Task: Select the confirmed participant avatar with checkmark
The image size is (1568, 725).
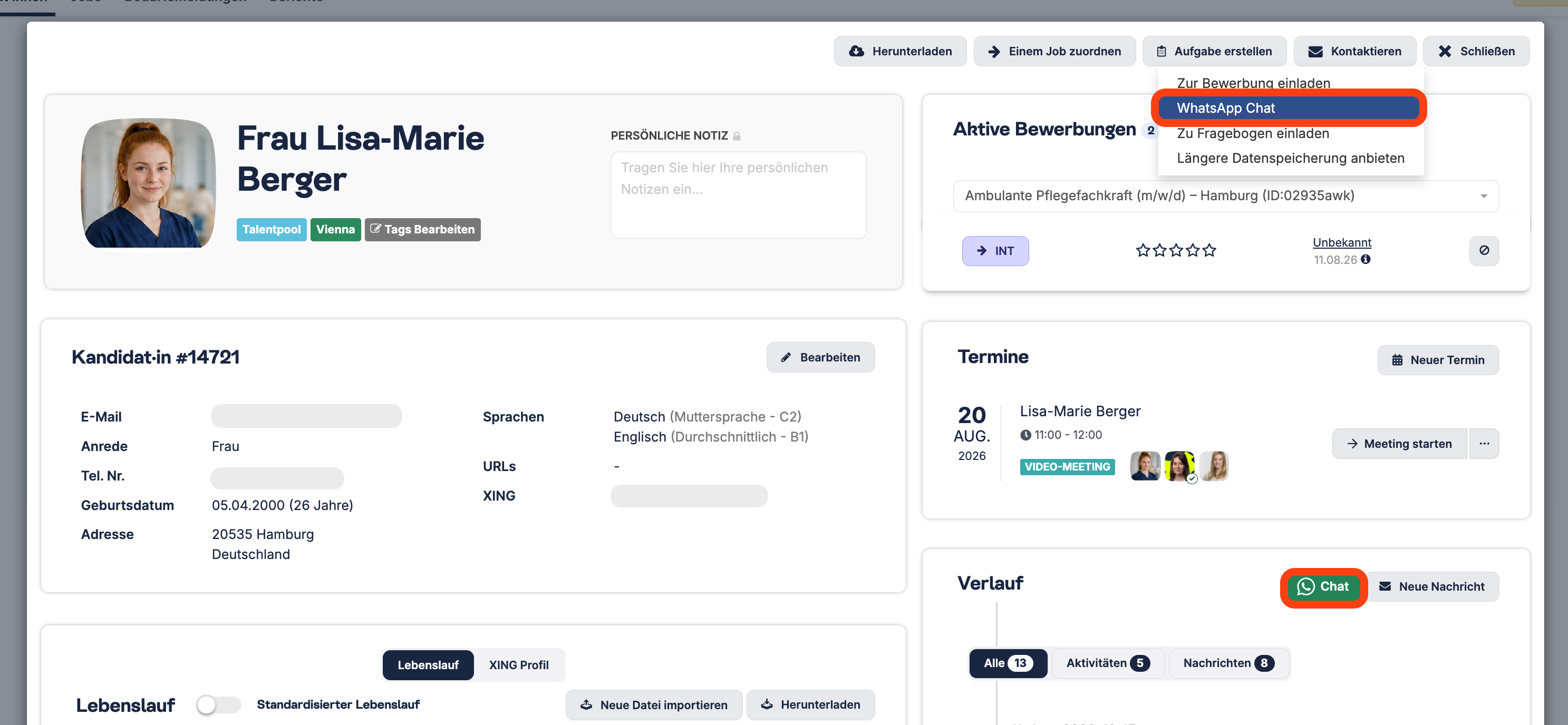Action: 1179,466
